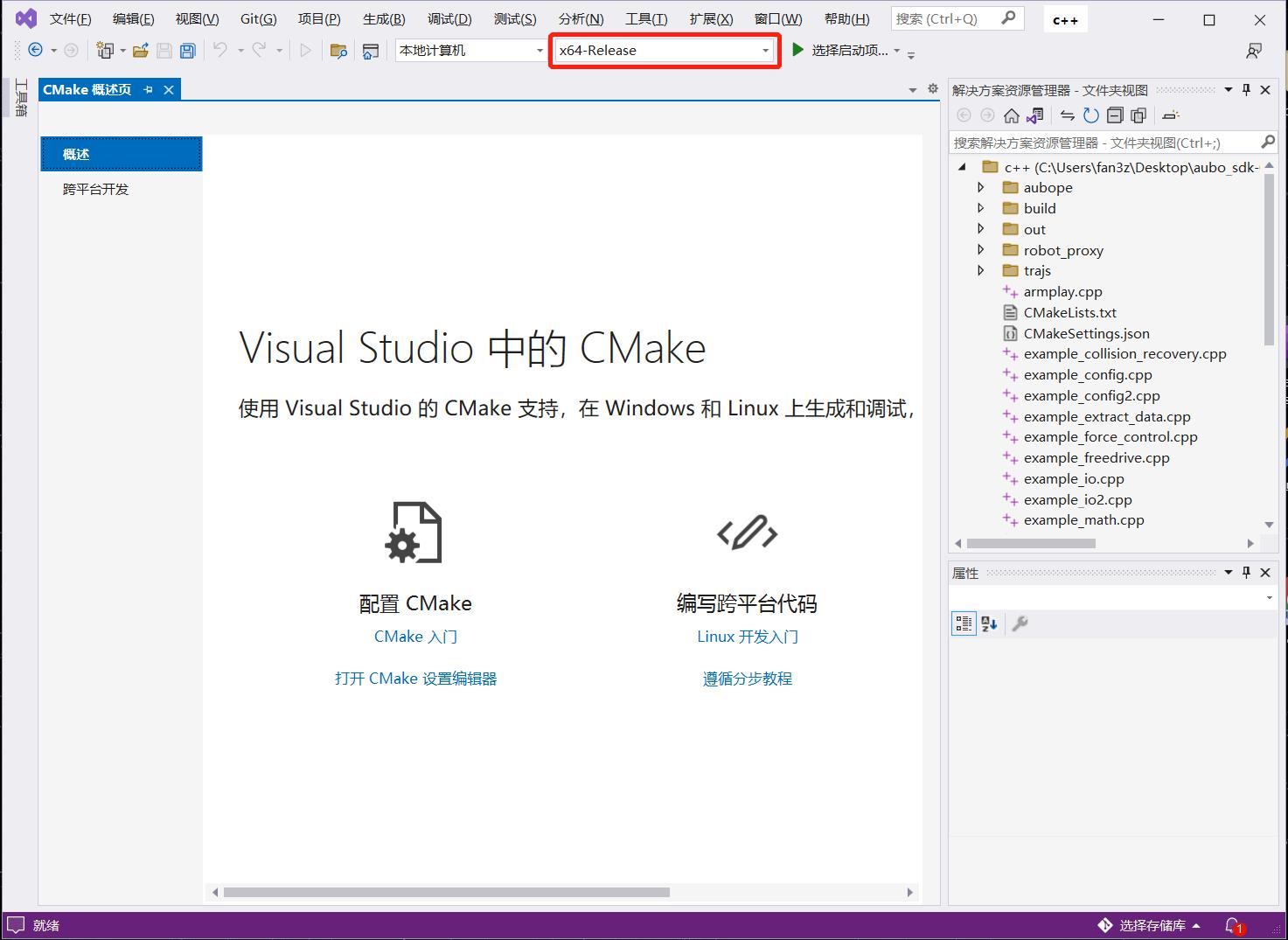
Task: Select the 概述 sidebar tab
Action: 121,154
